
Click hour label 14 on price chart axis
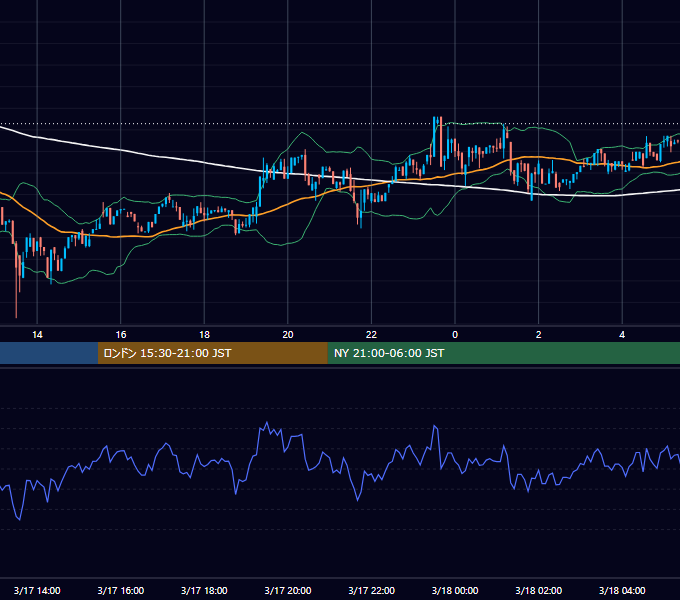coord(37,335)
